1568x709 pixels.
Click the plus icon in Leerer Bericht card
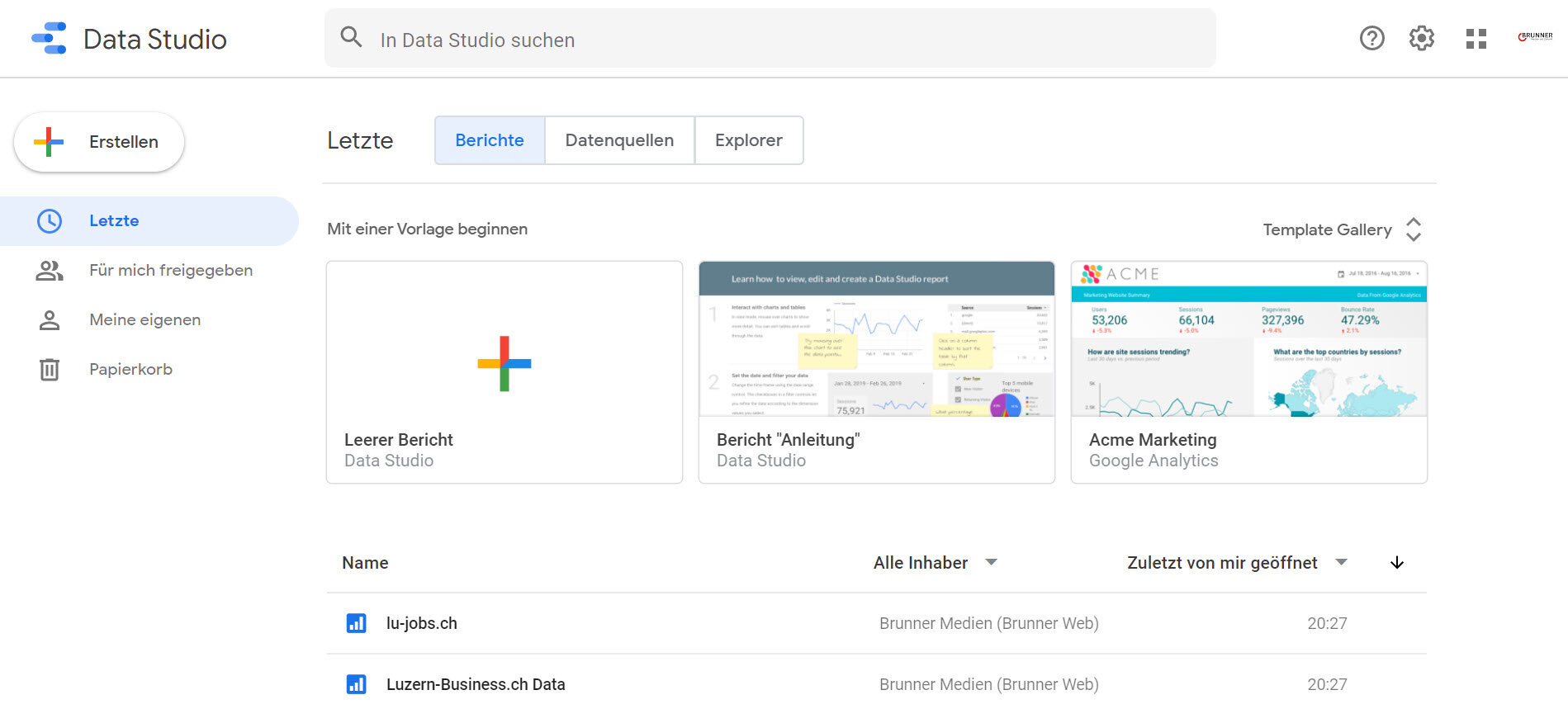pyautogui.click(x=505, y=363)
